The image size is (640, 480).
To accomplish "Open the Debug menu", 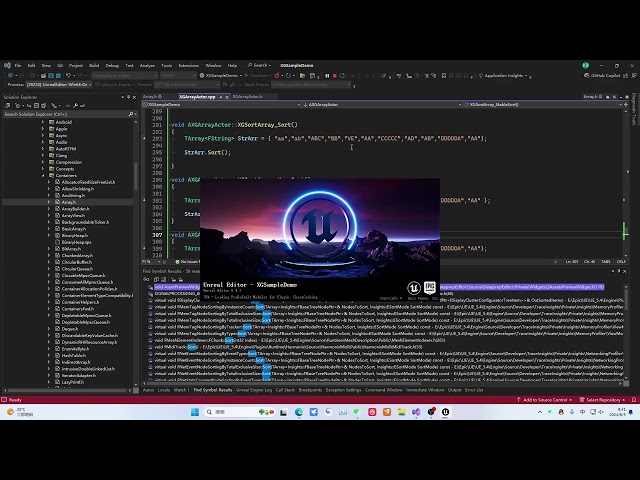I will pos(112,65).
